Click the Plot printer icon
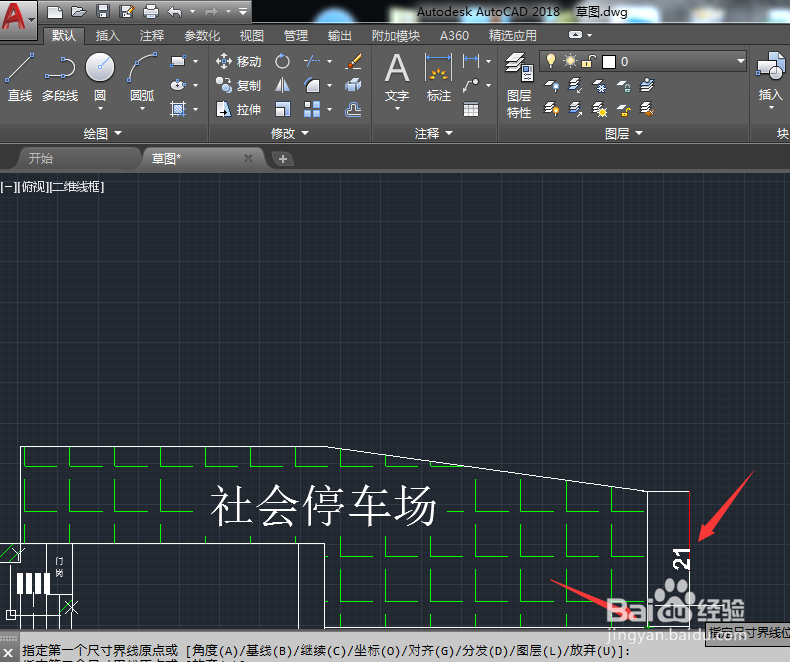 pos(151,11)
